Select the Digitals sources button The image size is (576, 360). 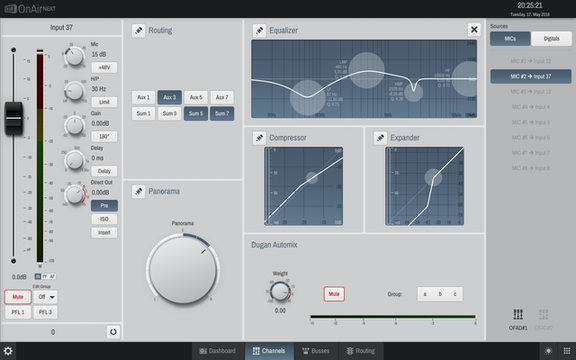pyautogui.click(x=551, y=39)
